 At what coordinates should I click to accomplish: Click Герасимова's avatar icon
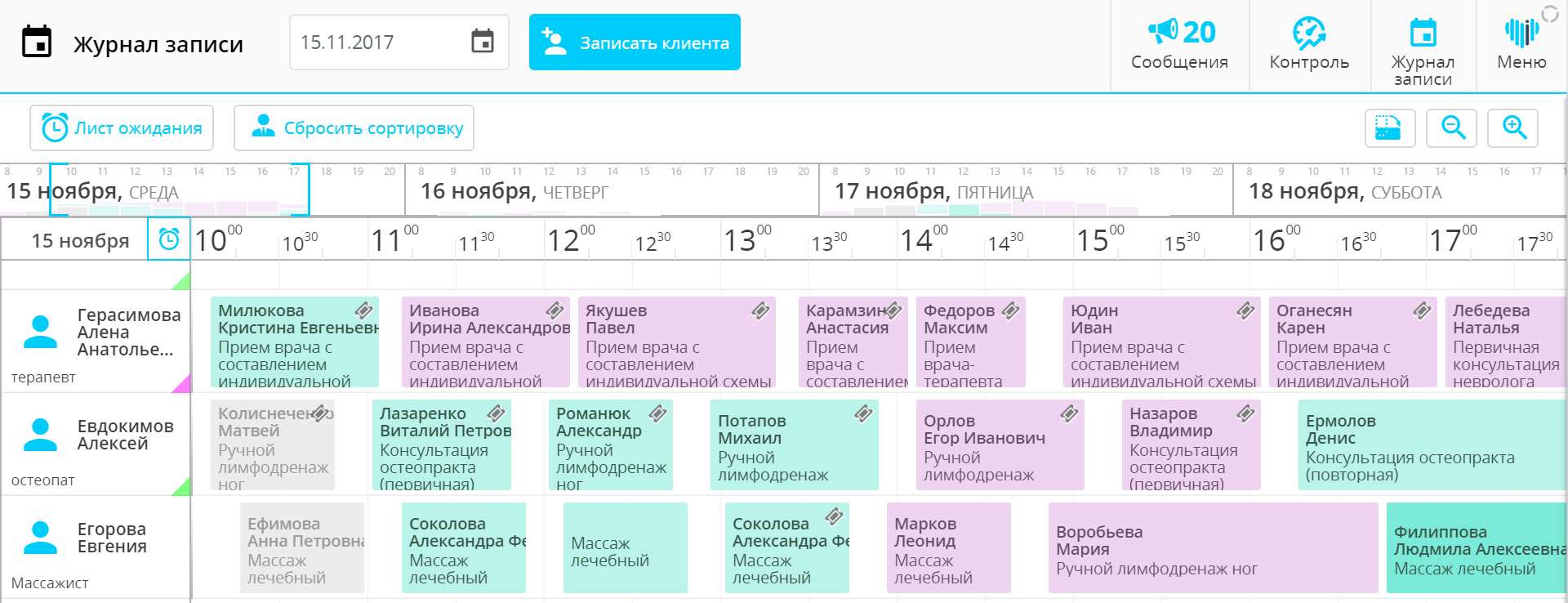[x=40, y=332]
